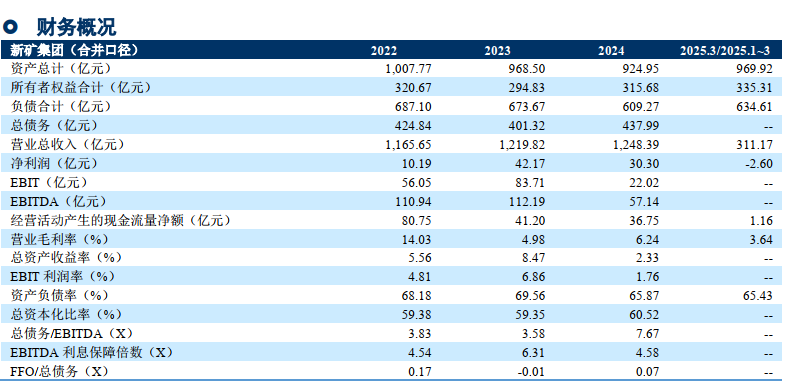Select the 2024 column header
The width and height of the screenshot is (800, 384).
(611, 50)
